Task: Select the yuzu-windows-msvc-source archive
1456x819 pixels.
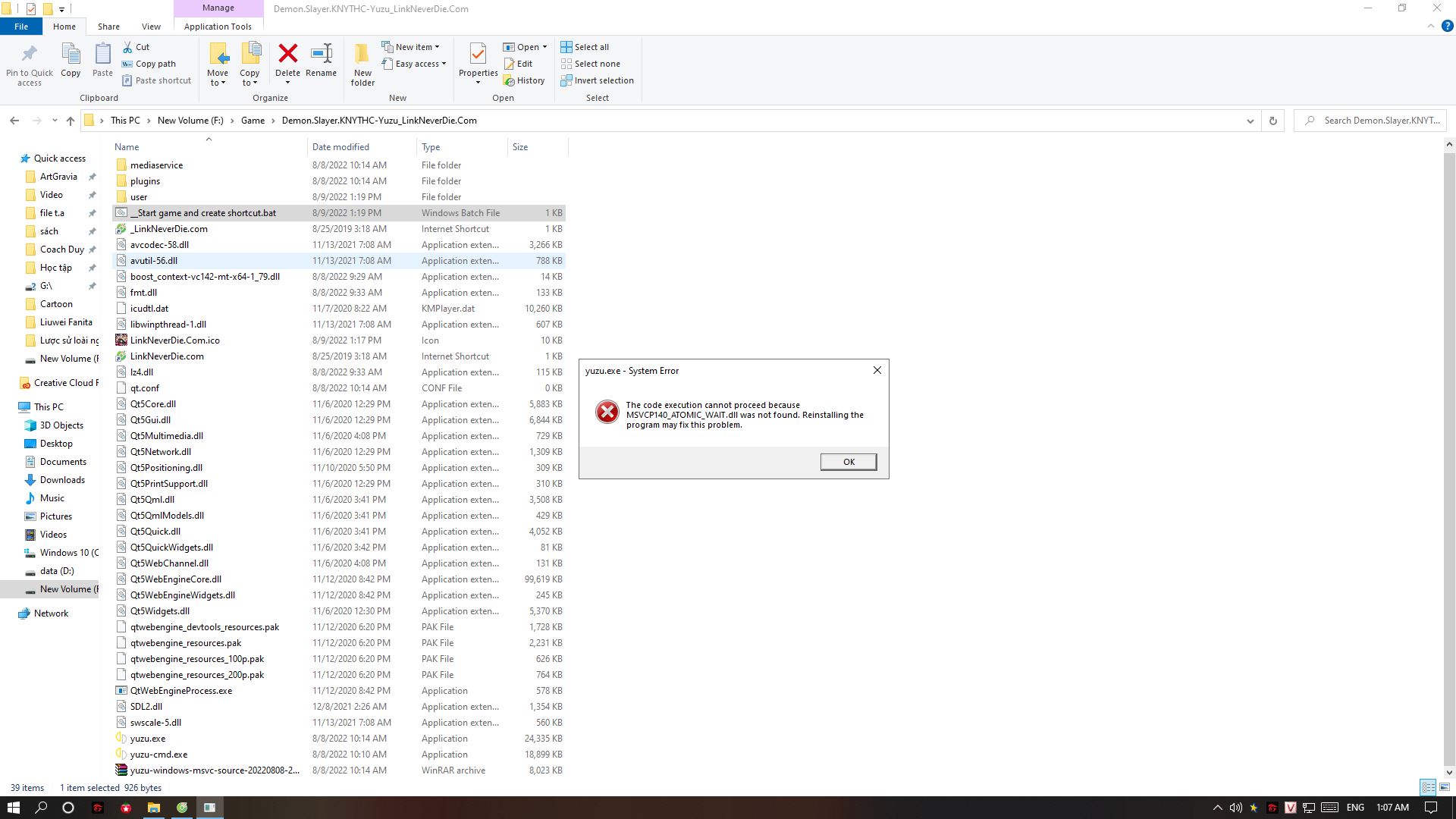Action: click(x=215, y=770)
